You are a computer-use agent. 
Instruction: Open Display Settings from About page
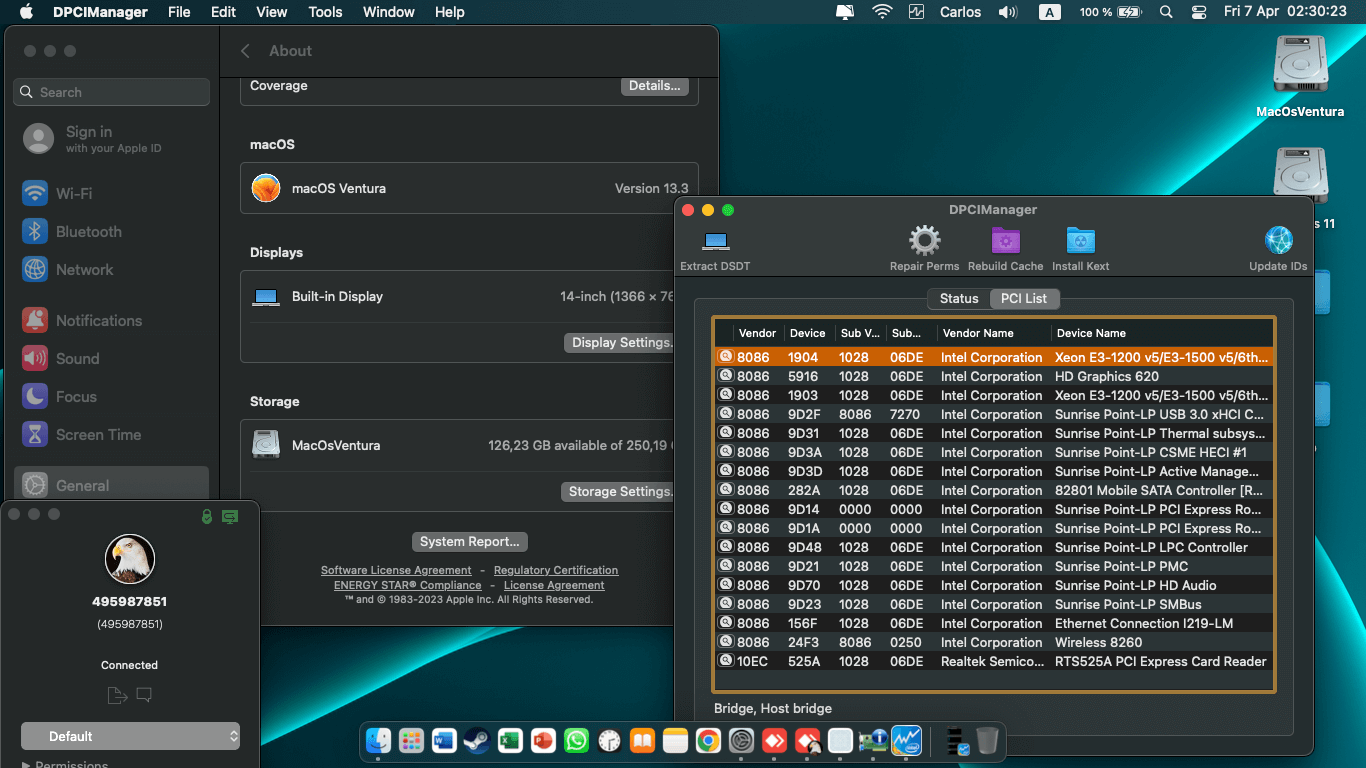622,342
